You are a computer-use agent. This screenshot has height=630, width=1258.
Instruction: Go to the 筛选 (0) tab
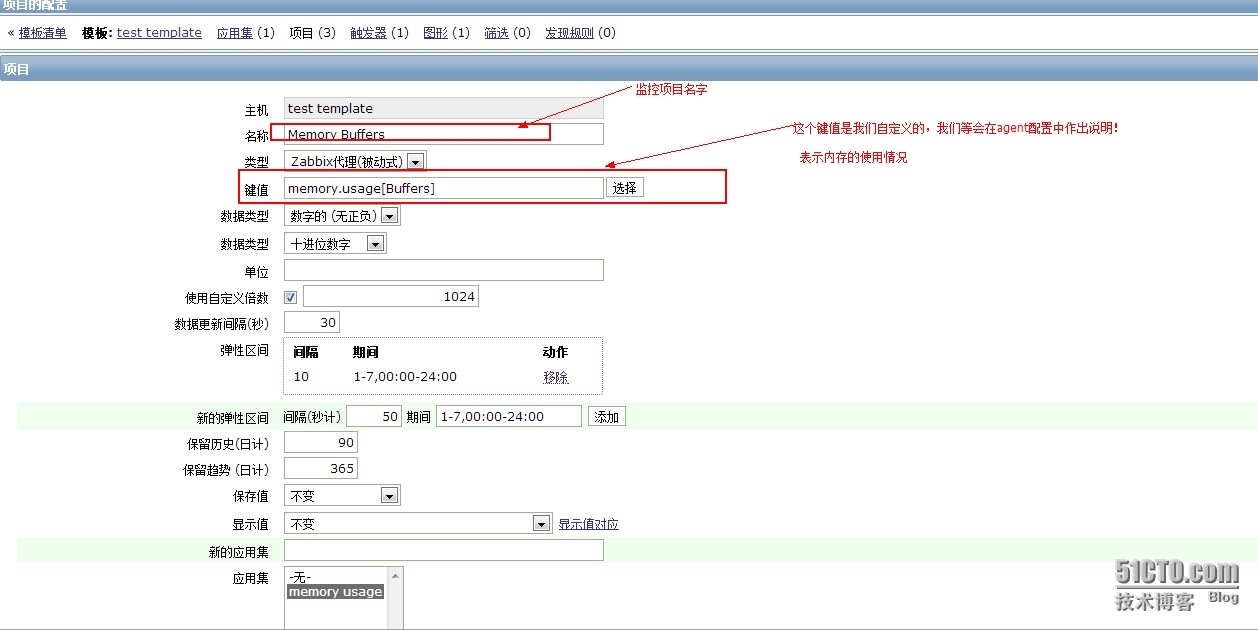(x=508, y=33)
